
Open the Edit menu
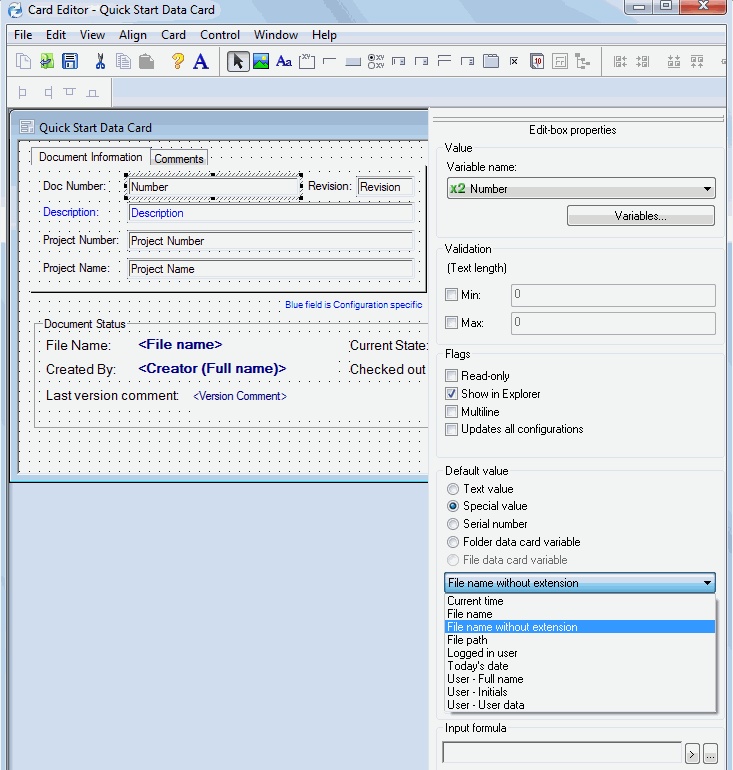click(56, 35)
